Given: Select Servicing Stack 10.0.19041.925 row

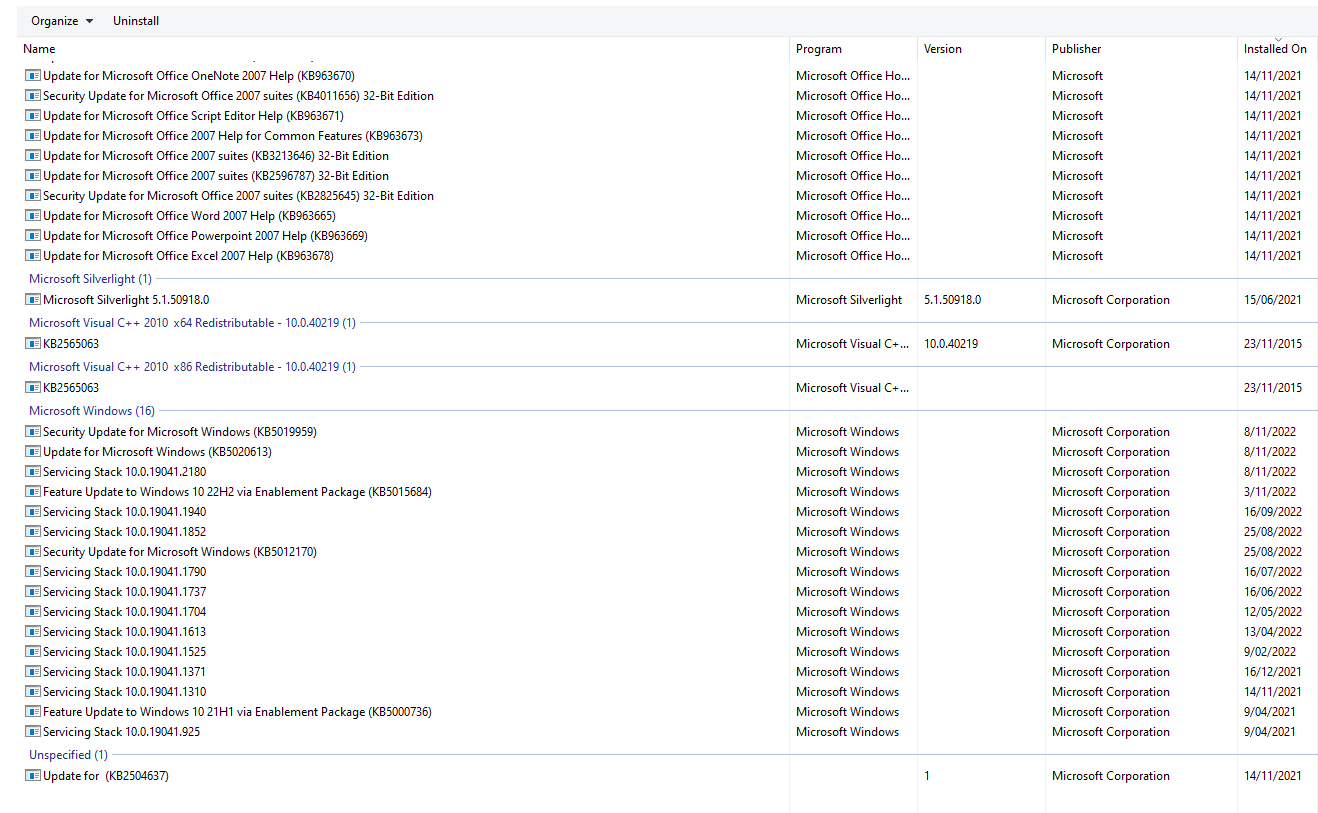Looking at the screenshot, I should coord(667,732).
